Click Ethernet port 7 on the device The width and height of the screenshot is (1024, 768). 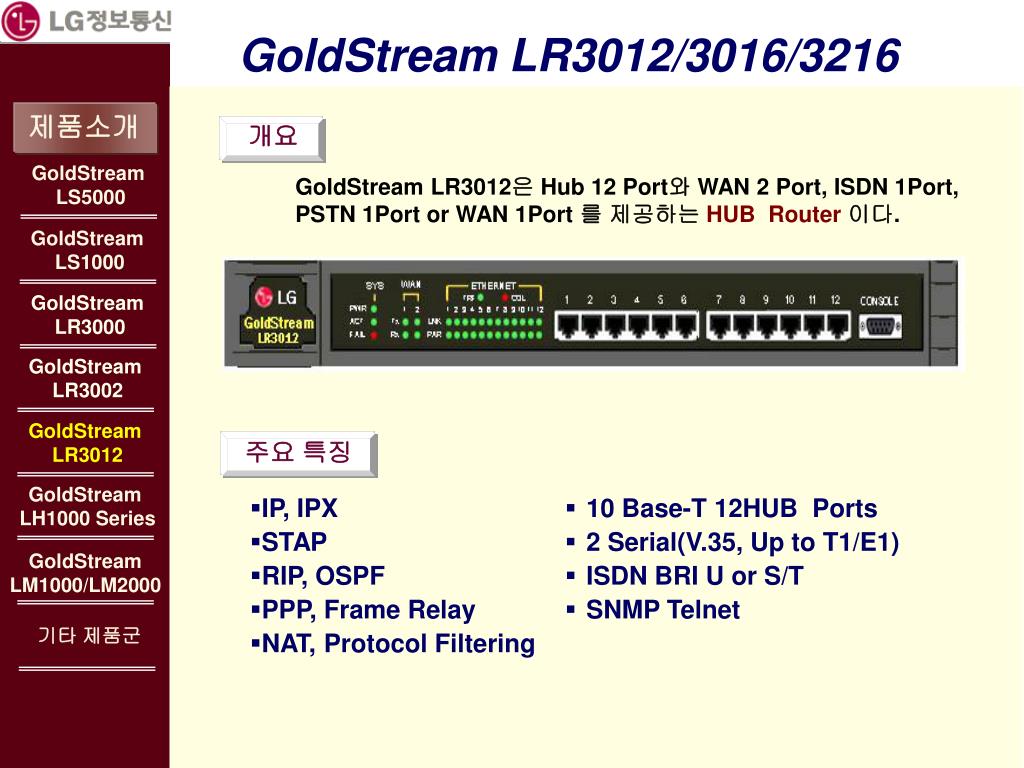pyautogui.click(x=720, y=325)
